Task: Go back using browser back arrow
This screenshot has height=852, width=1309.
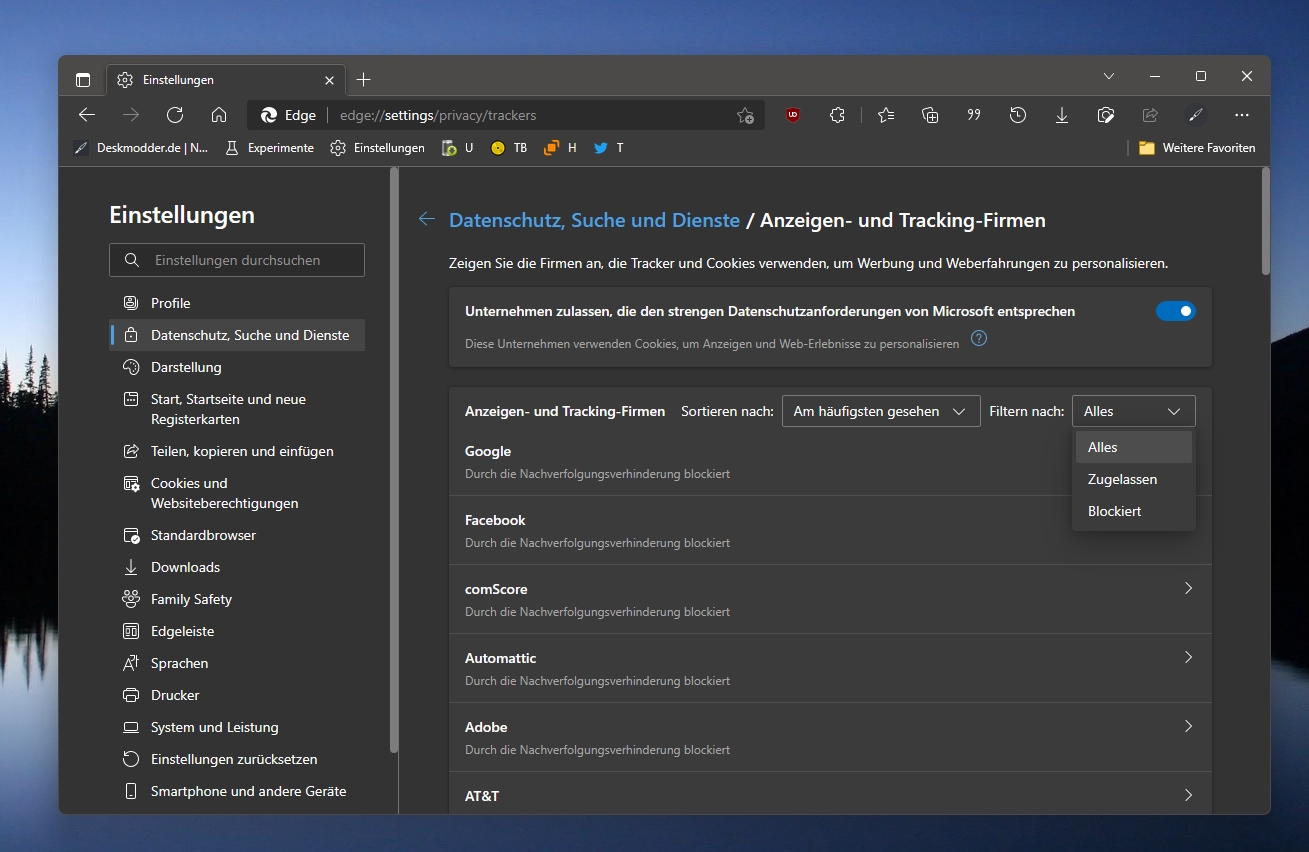Action: pos(87,115)
